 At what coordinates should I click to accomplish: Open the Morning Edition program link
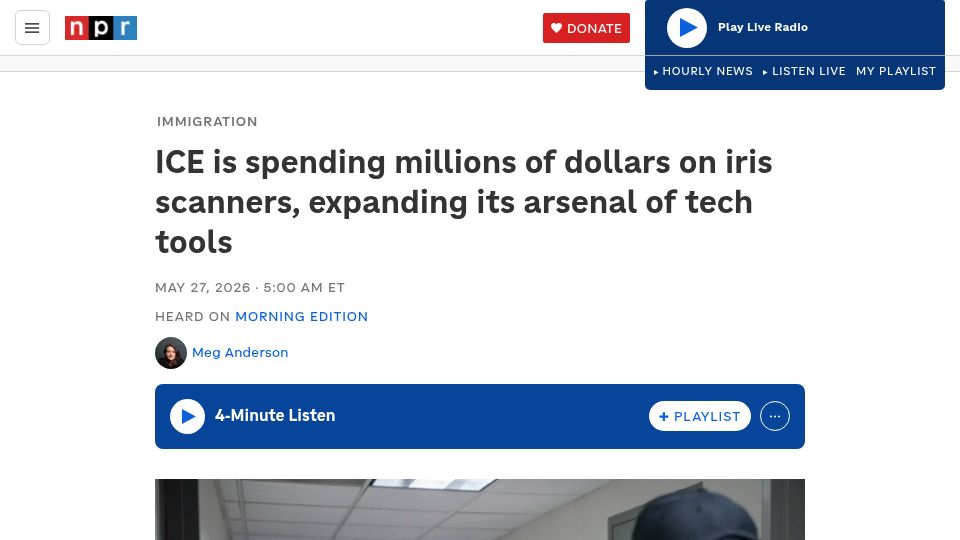coord(302,317)
